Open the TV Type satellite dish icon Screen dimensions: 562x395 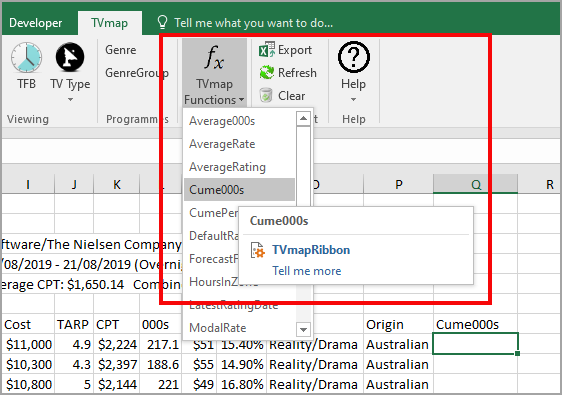coord(70,57)
